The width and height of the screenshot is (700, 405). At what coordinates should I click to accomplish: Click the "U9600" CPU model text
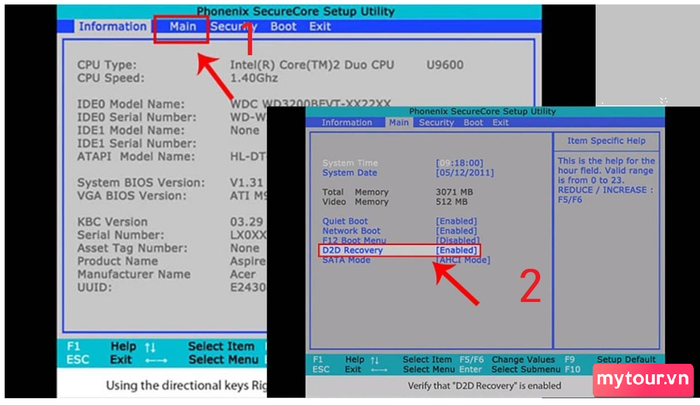point(445,65)
